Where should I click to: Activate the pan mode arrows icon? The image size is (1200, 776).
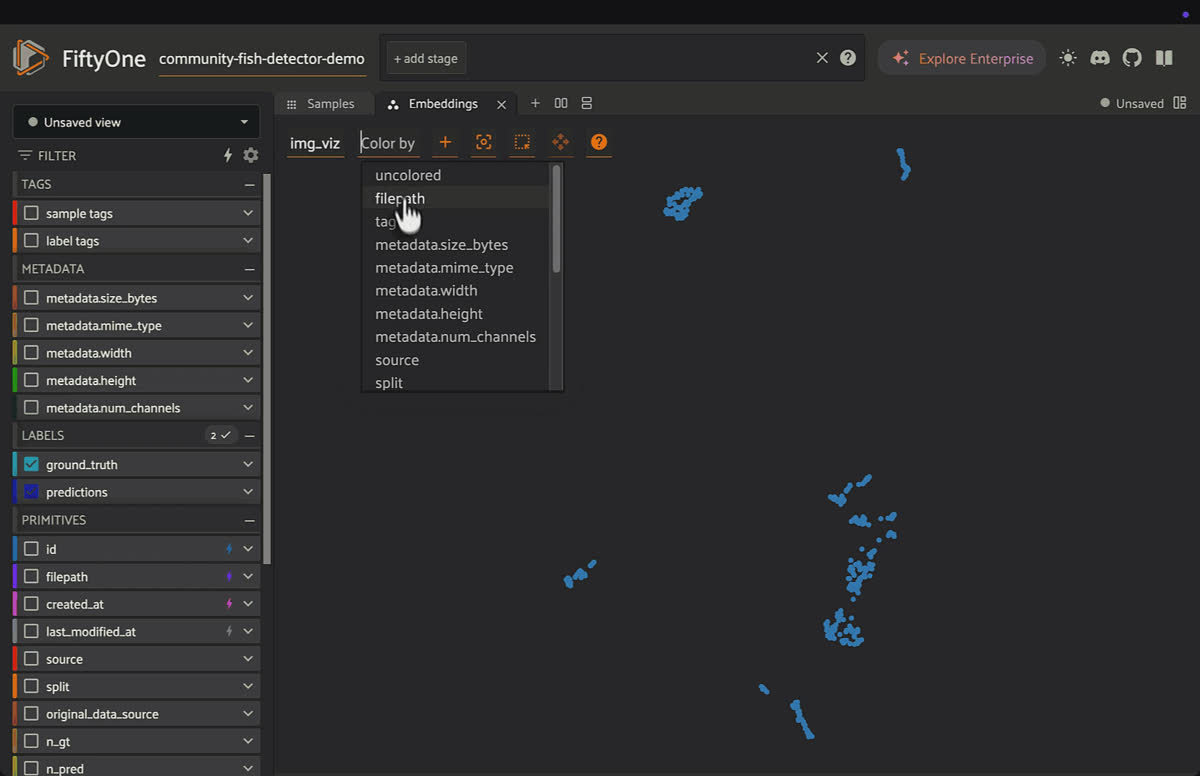560,142
